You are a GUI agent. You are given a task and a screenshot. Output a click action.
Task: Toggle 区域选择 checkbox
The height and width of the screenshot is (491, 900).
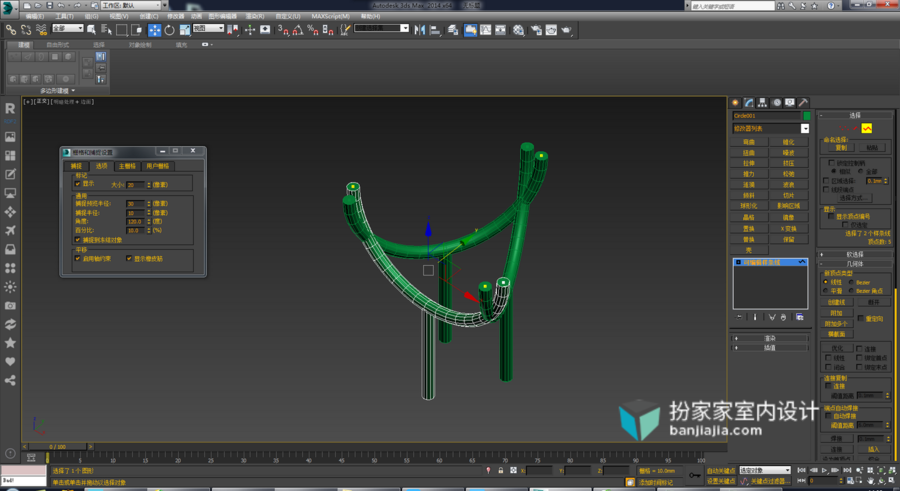click(827, 180)
